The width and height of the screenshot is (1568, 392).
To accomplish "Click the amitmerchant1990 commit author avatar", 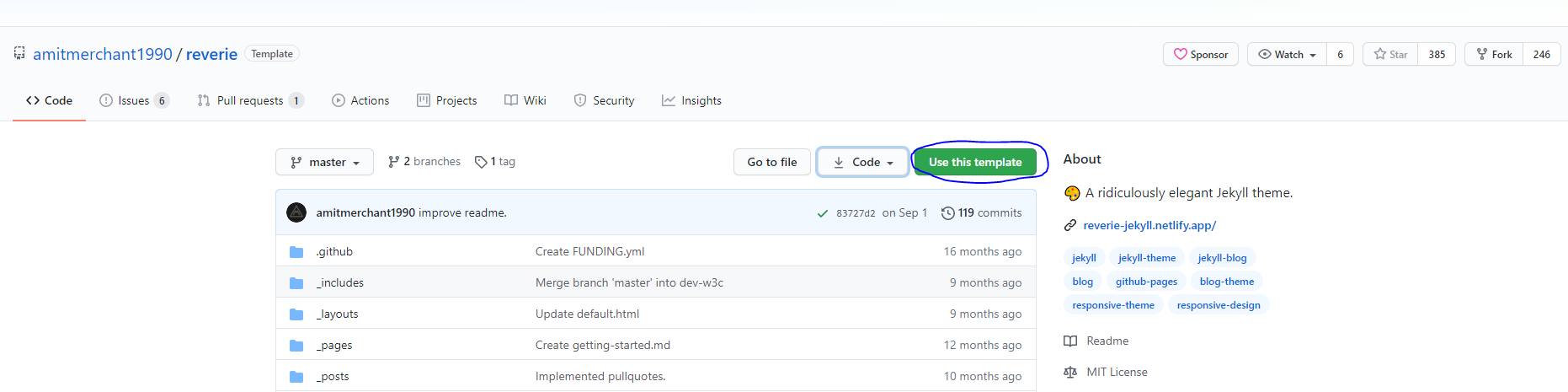I will pos(296,212).
